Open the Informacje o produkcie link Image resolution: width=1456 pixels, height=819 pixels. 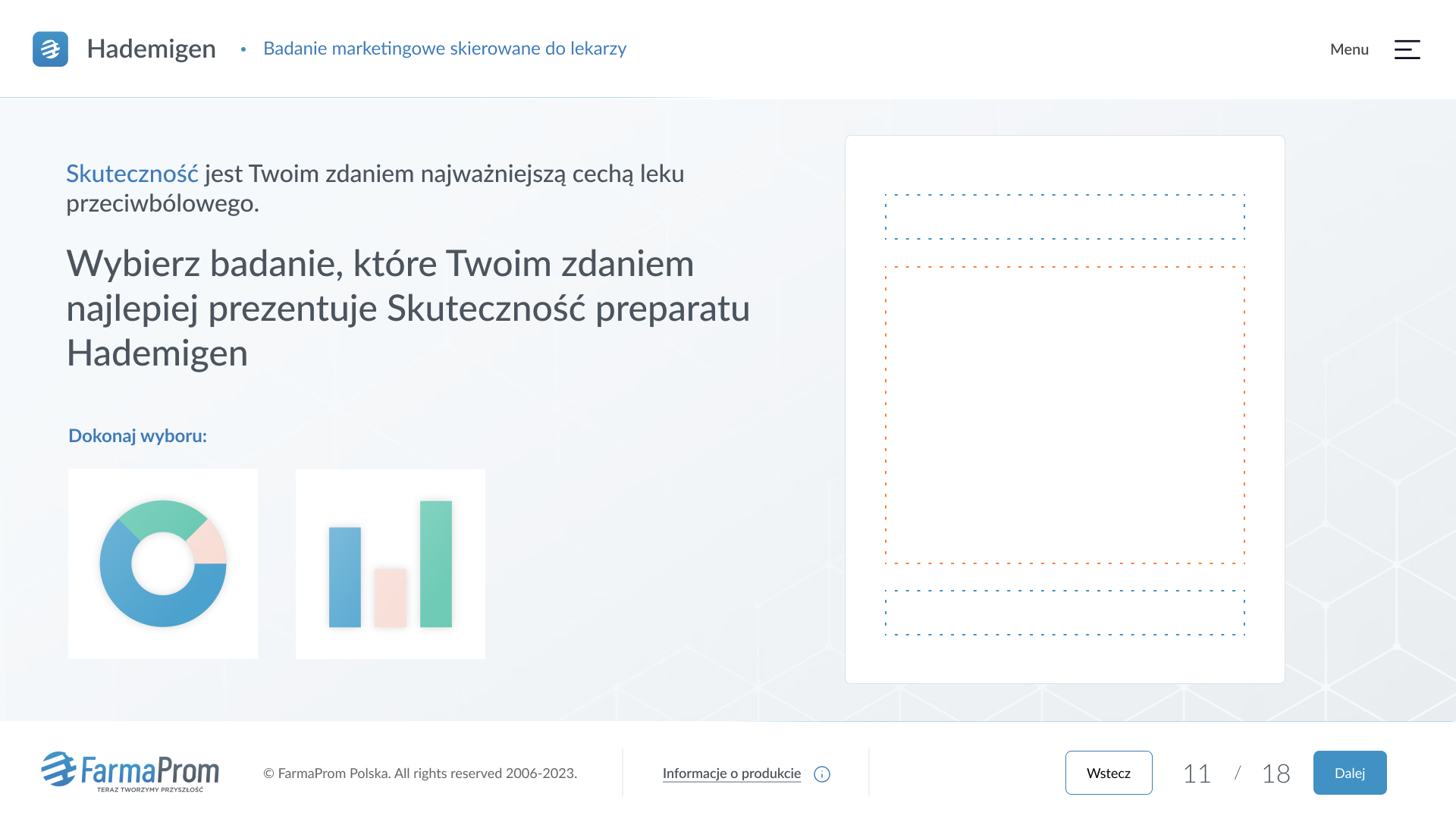(x=732, y=773)
